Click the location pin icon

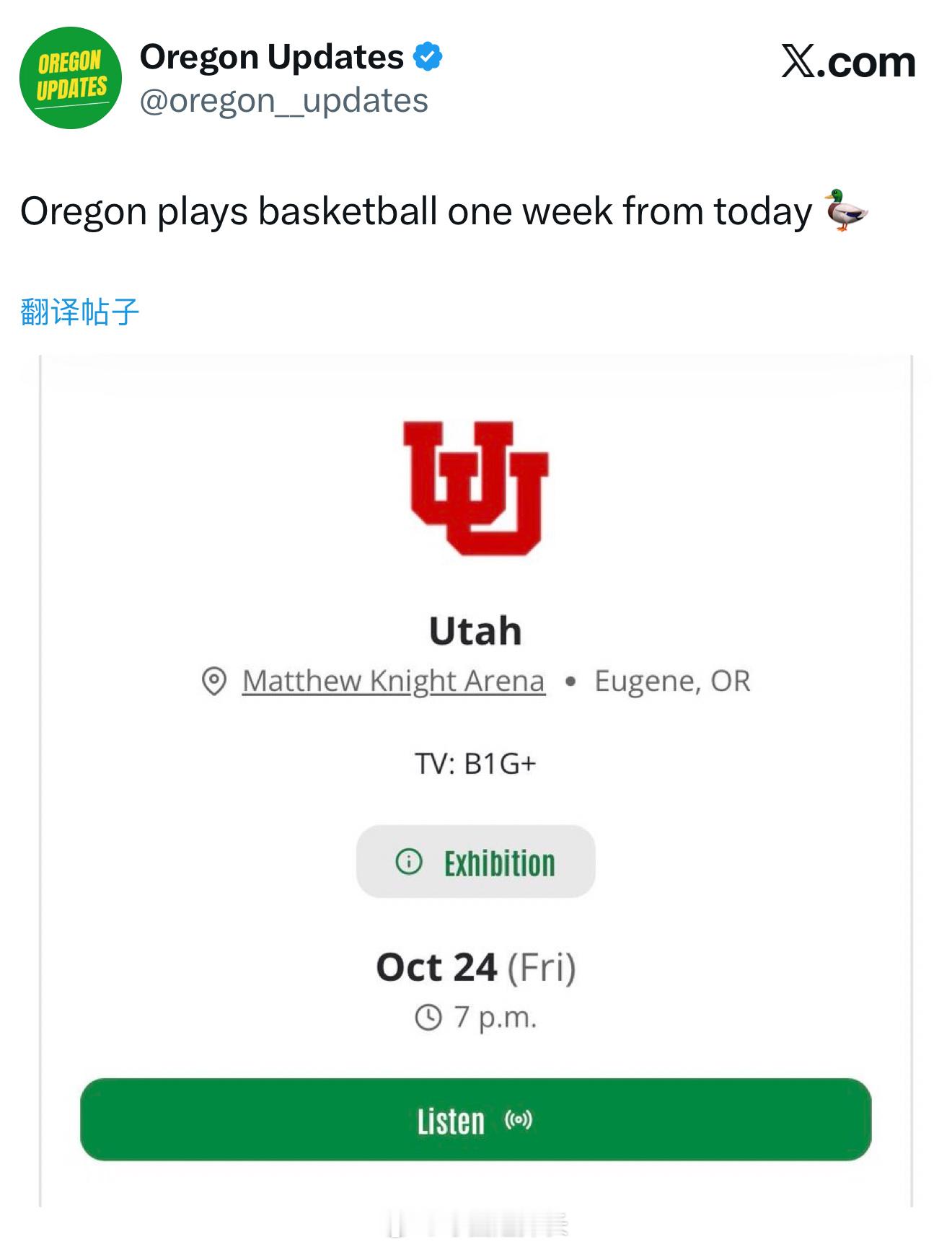pyautogui.click(x=214, y=681)
